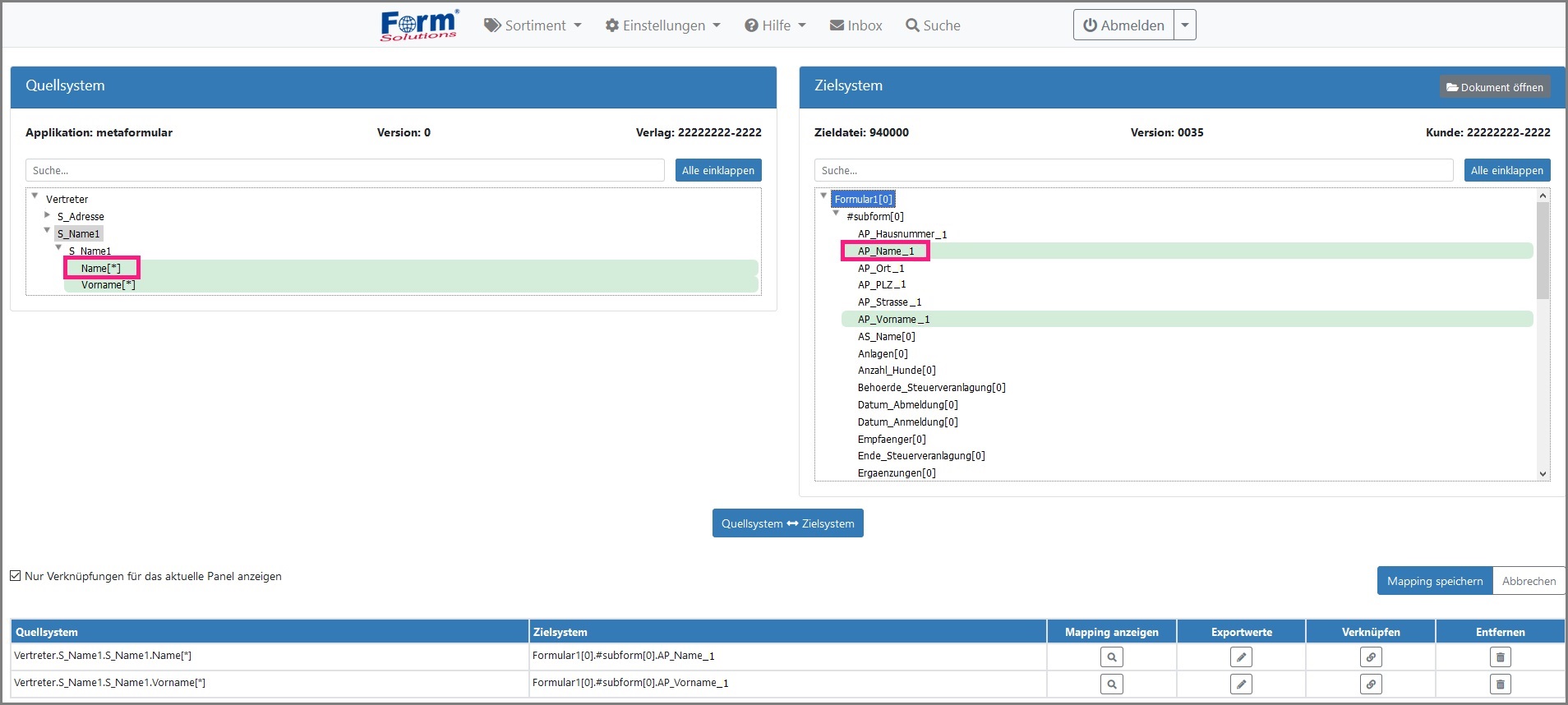The width and height of the screenshot is (1568, 705).
Task: Collapse the Vertreter tree node
Action: 35,196
